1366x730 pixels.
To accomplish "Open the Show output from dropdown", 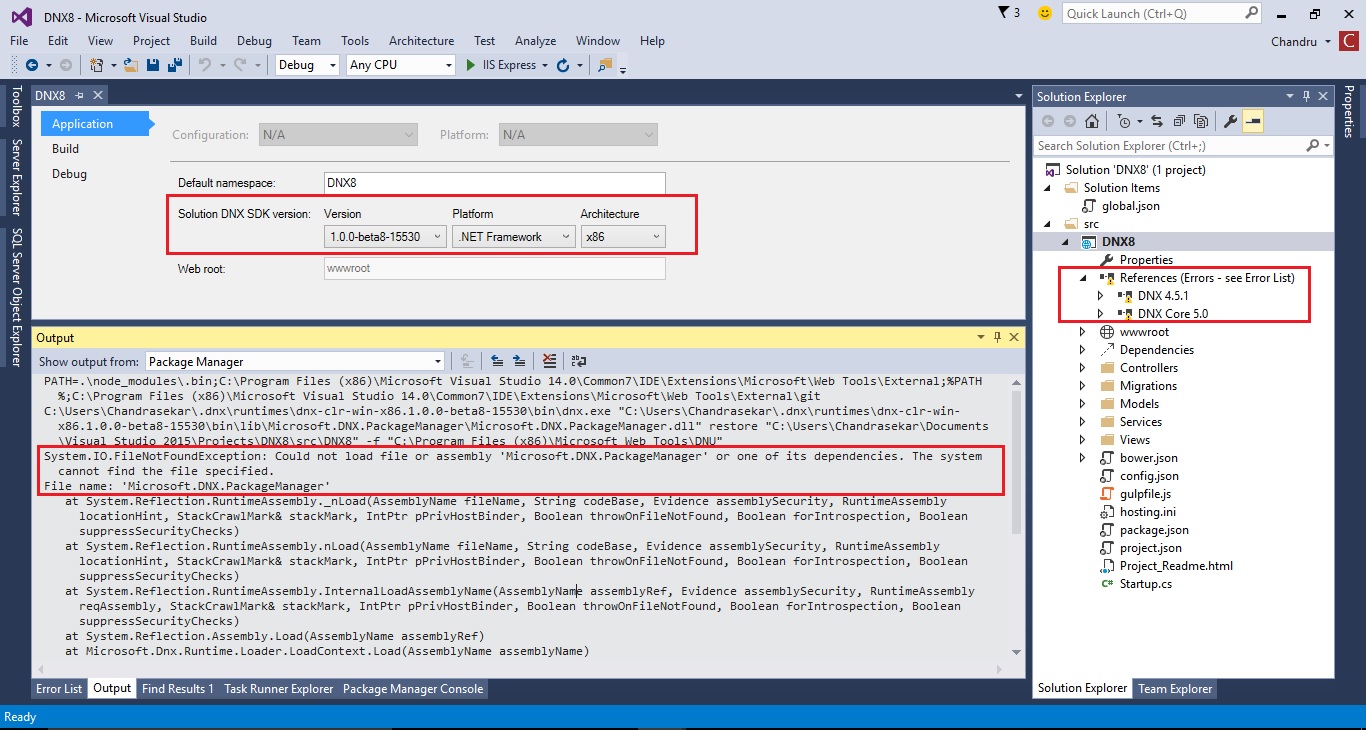I will tap(295, 361).
